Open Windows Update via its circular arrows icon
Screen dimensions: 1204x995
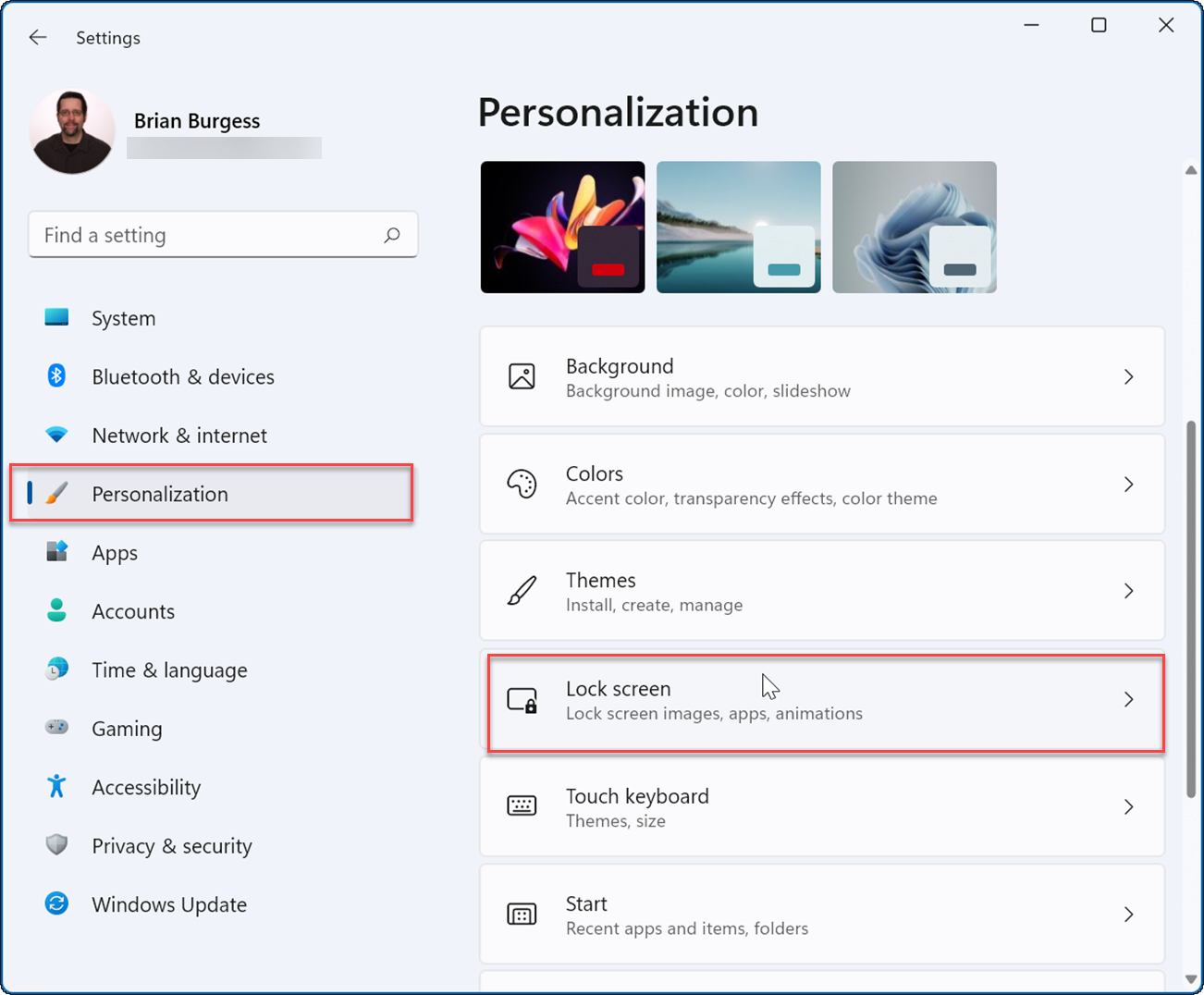(56, 904)
